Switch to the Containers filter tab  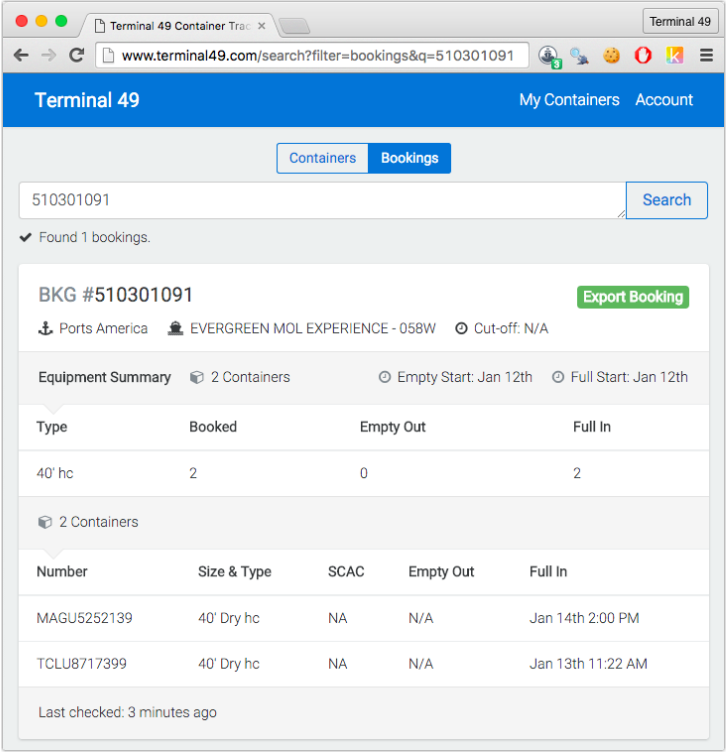(323, 158)
